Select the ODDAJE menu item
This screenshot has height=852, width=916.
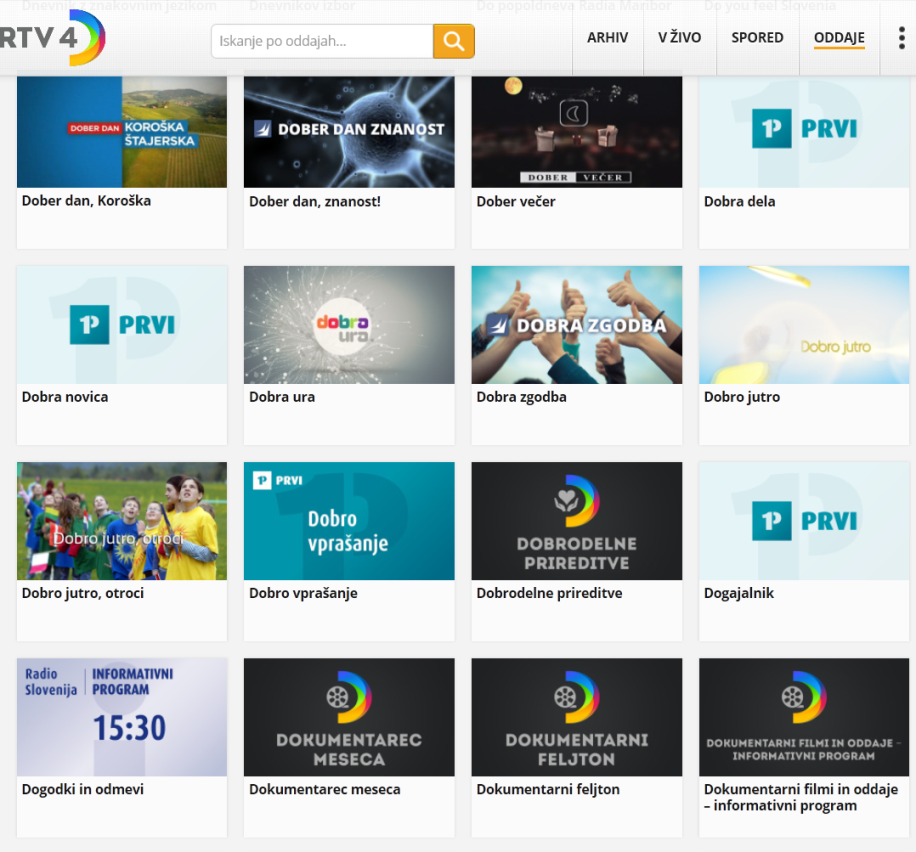click(x=839, y=37)
